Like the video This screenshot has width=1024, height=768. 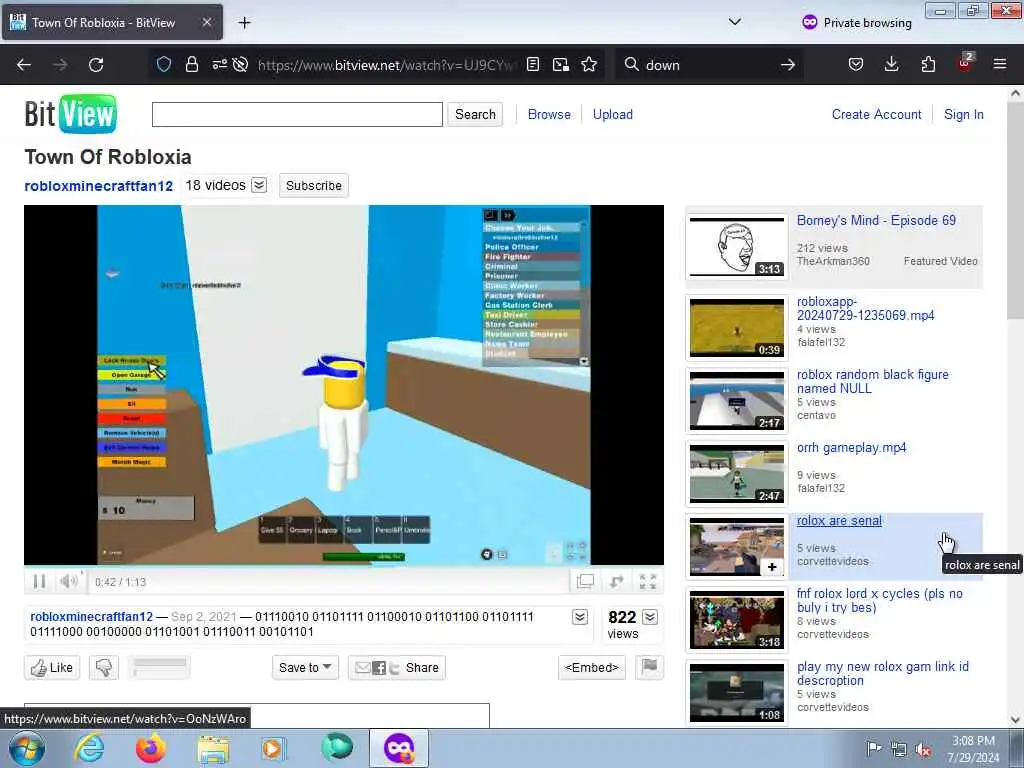tap(52, 667)
